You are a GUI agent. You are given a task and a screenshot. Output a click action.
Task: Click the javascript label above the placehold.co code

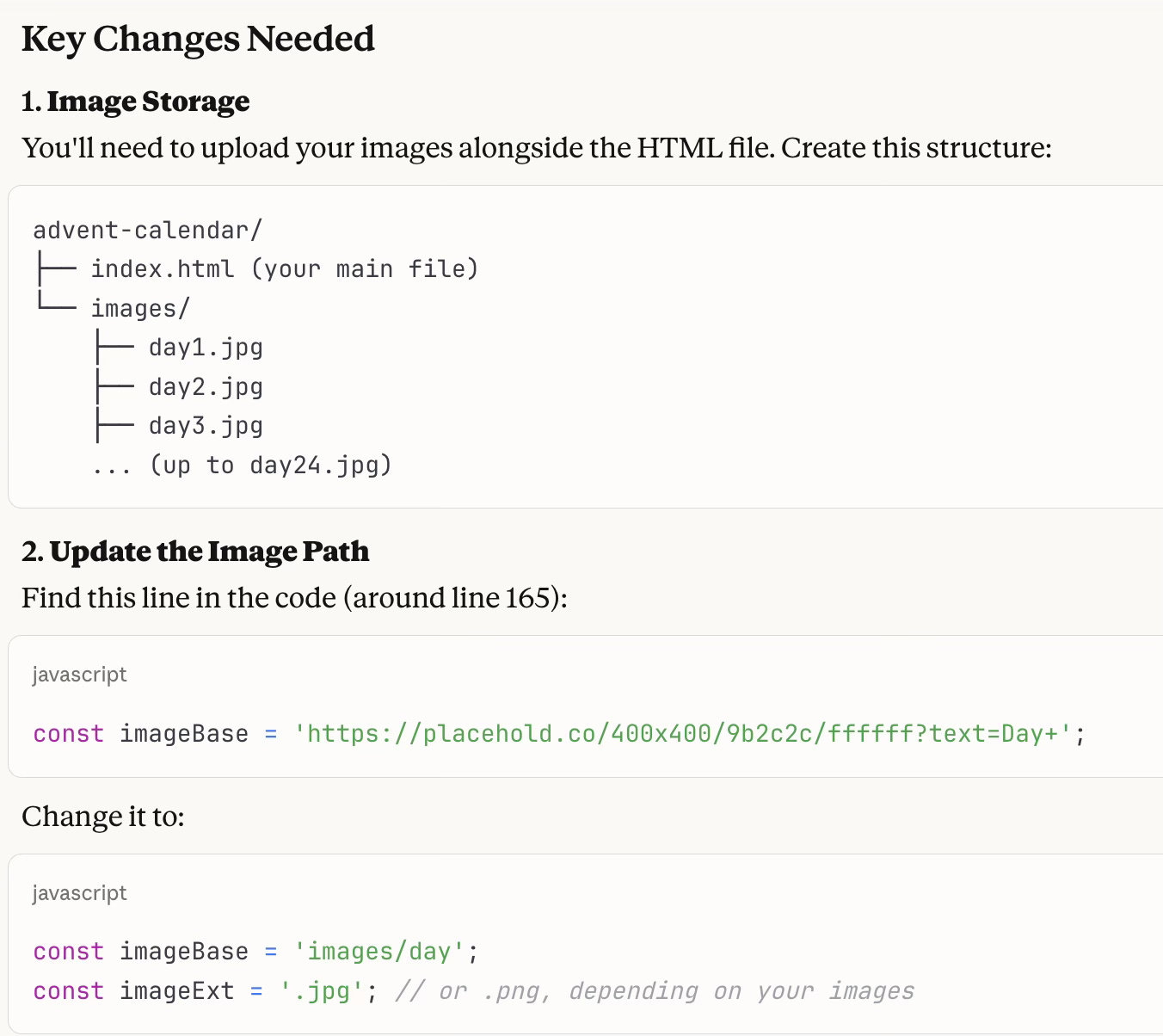[x=79, y=675]
